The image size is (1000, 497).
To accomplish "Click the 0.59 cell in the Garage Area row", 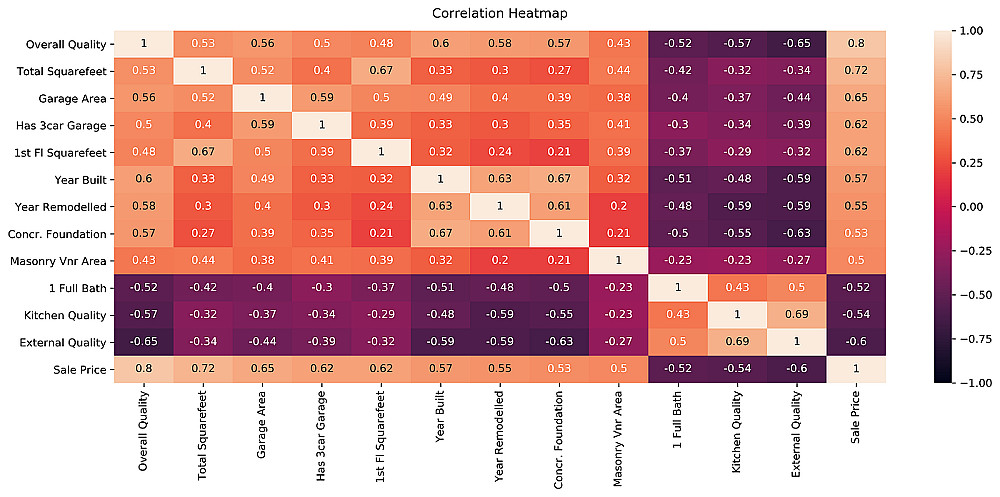I will point(321,98).
